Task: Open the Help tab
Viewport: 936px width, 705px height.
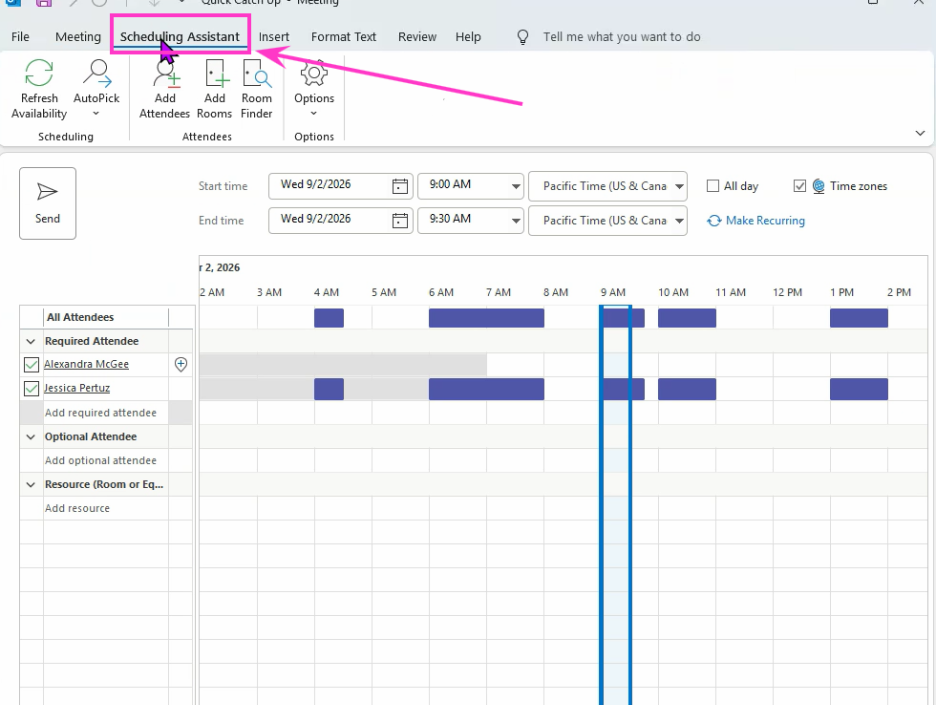Action: 468,37
